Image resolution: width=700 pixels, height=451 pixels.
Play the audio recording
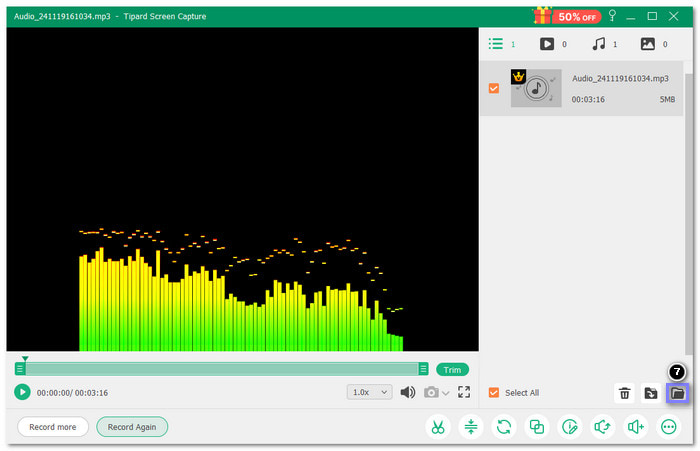22,392
